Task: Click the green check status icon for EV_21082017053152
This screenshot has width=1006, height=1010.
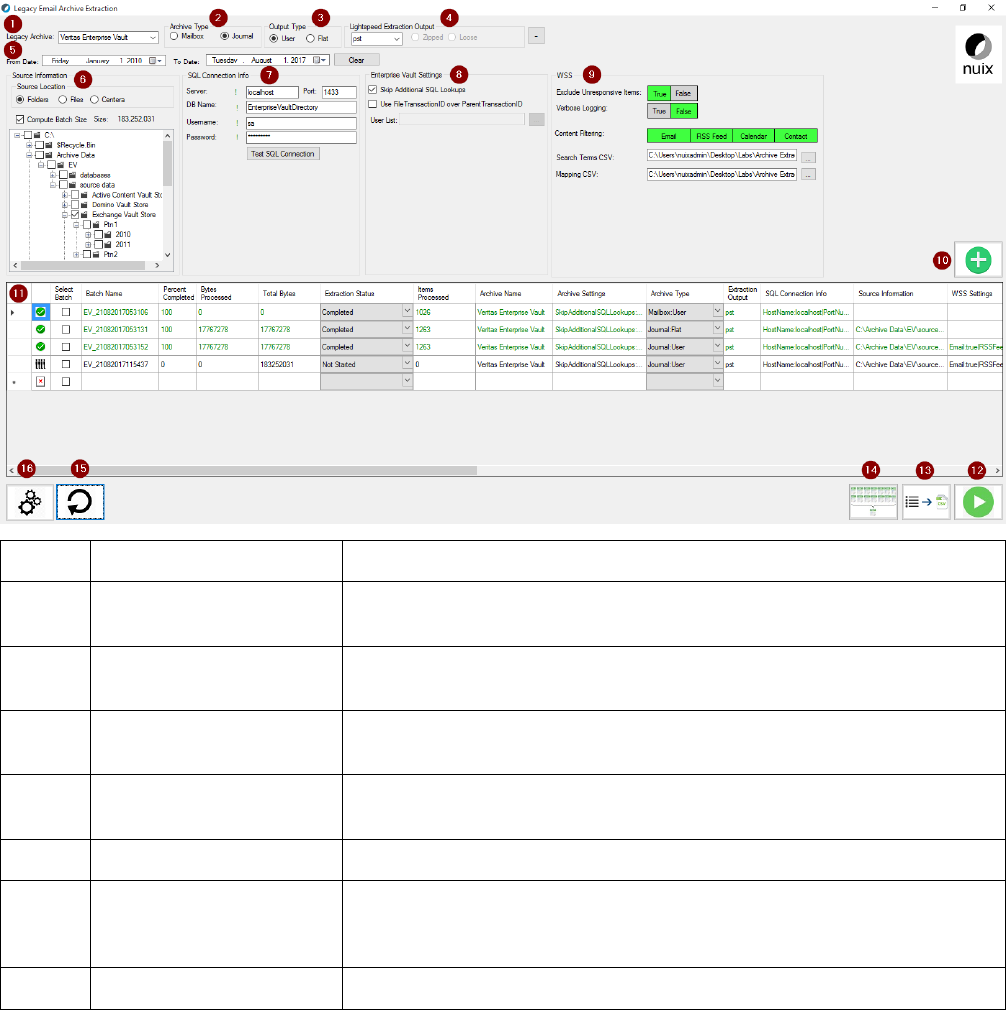Action: pos(41,347)
